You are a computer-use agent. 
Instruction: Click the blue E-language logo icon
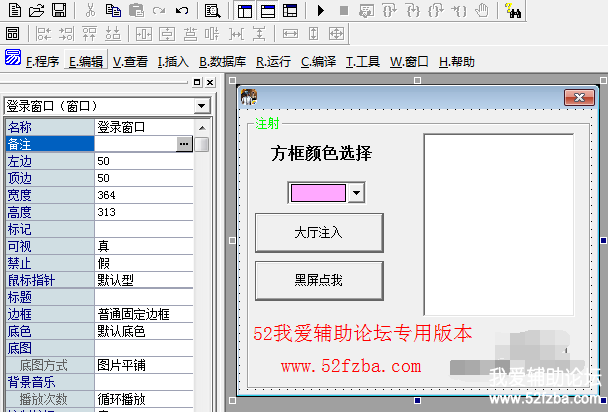click(x=13, y=57)
